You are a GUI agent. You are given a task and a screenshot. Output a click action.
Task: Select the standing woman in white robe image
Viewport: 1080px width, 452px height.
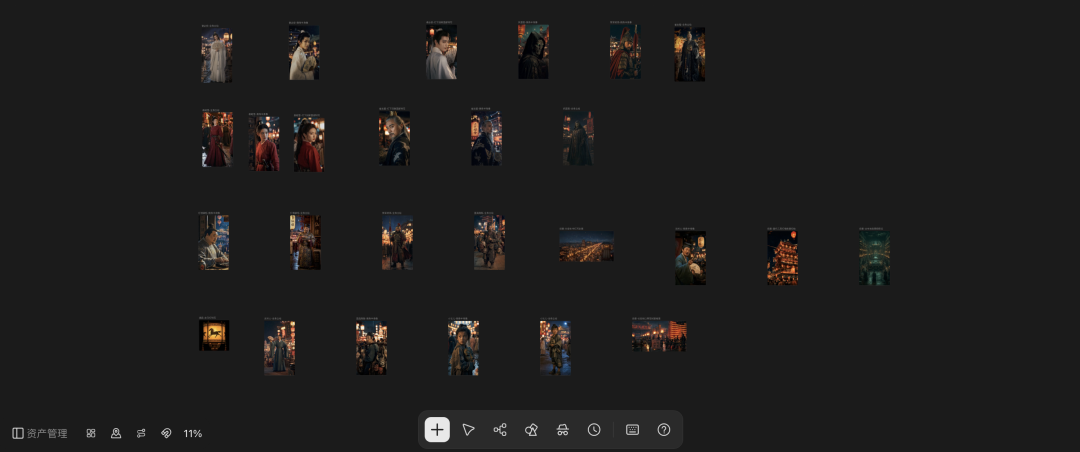(216, 56)
